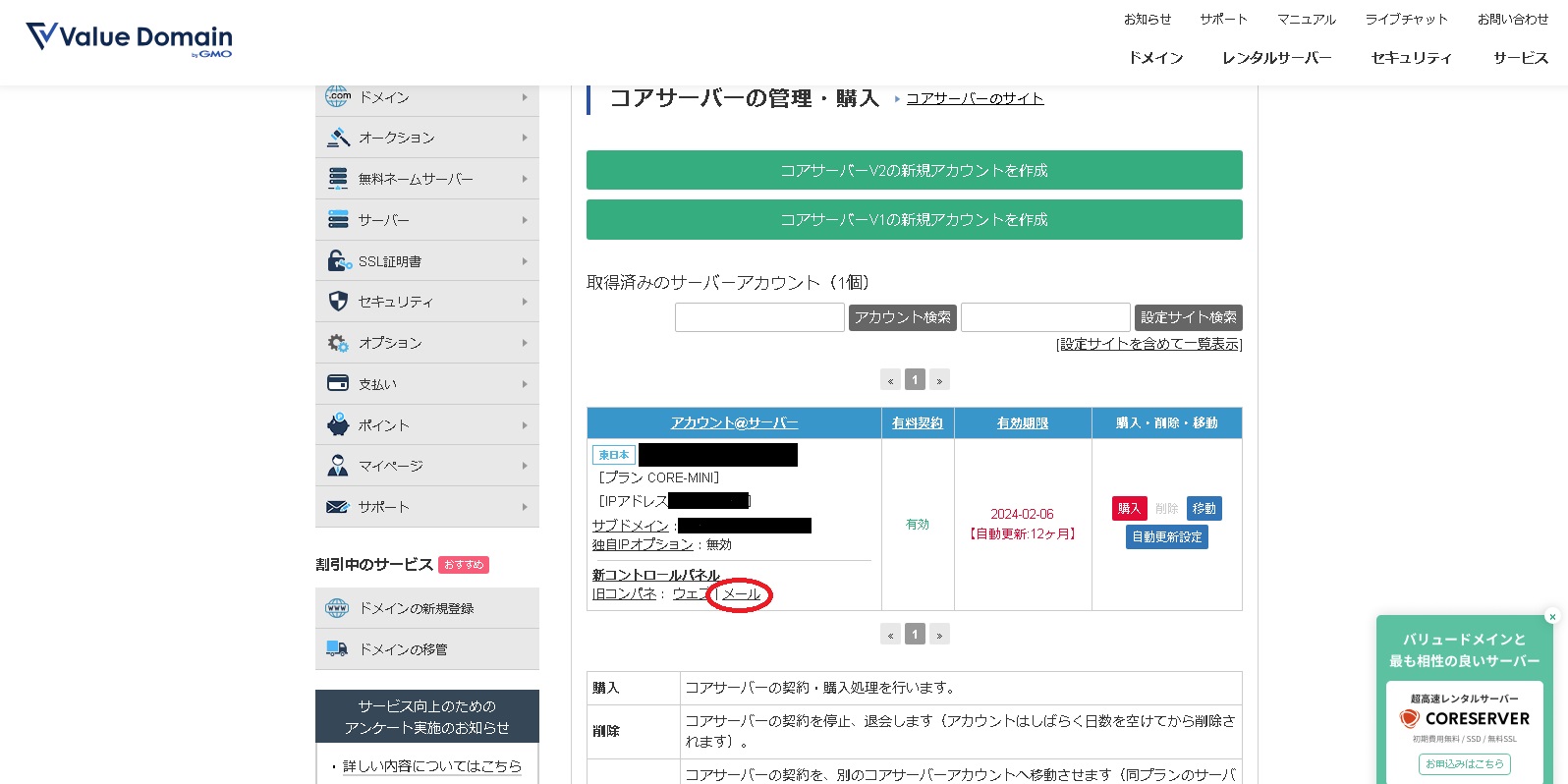Sort by 有効期限 column header

[x=1022, y=423]
